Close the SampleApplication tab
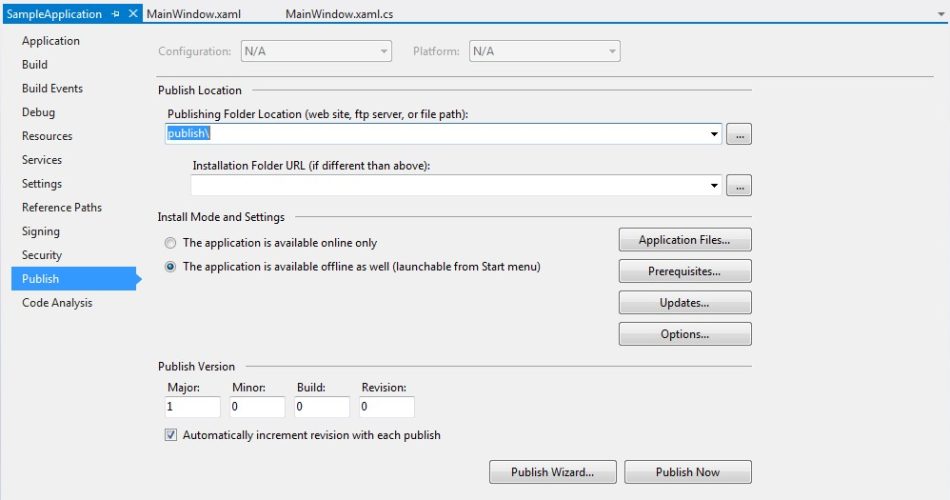The width and height of the screenshot is (950, 500). (x=133, y=14)
